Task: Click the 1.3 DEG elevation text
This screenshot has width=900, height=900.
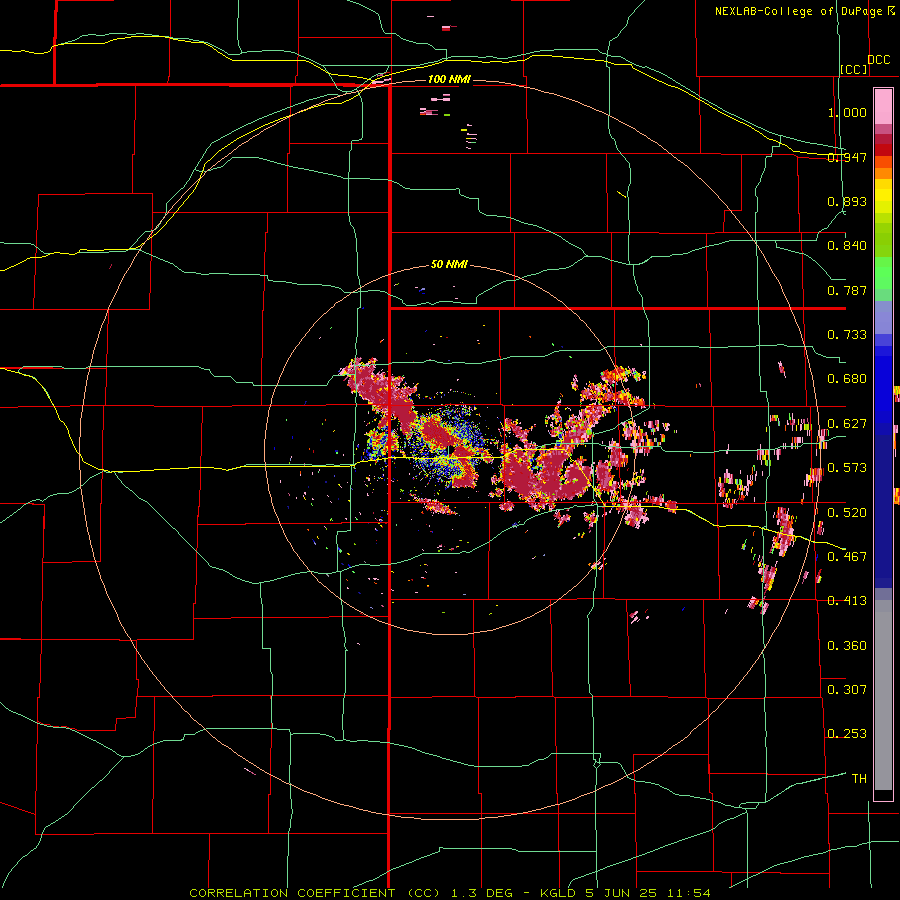Action: (x=482, y=893)
